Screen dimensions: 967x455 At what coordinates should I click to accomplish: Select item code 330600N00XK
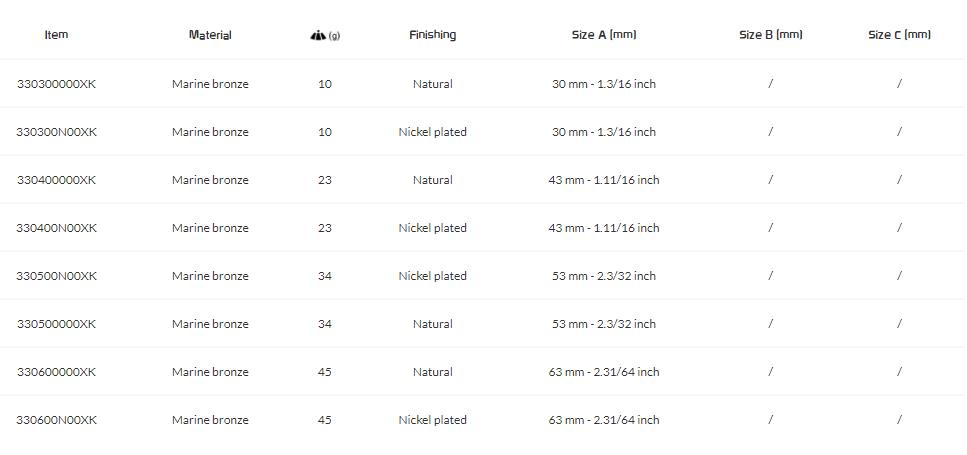tap(56, 420)
